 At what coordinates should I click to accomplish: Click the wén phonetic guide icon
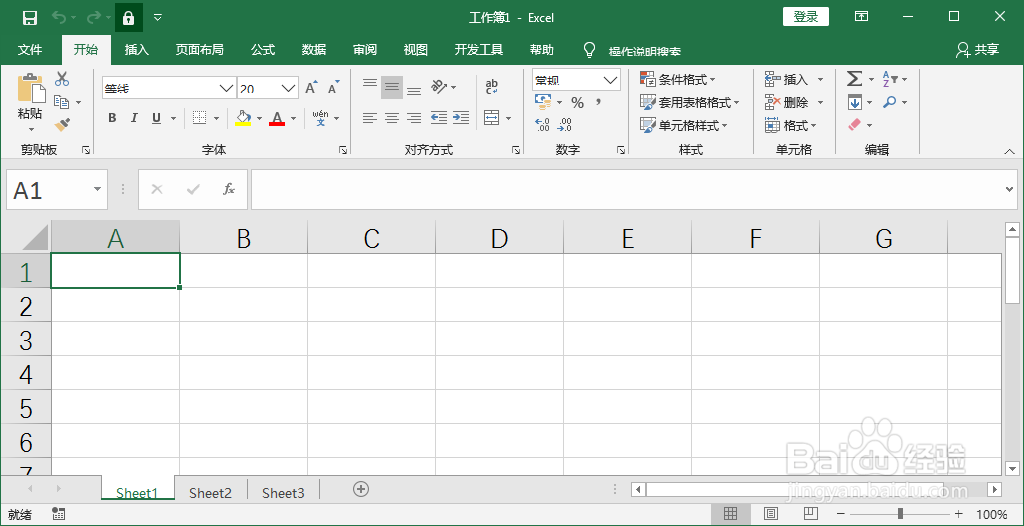(321, 118)
